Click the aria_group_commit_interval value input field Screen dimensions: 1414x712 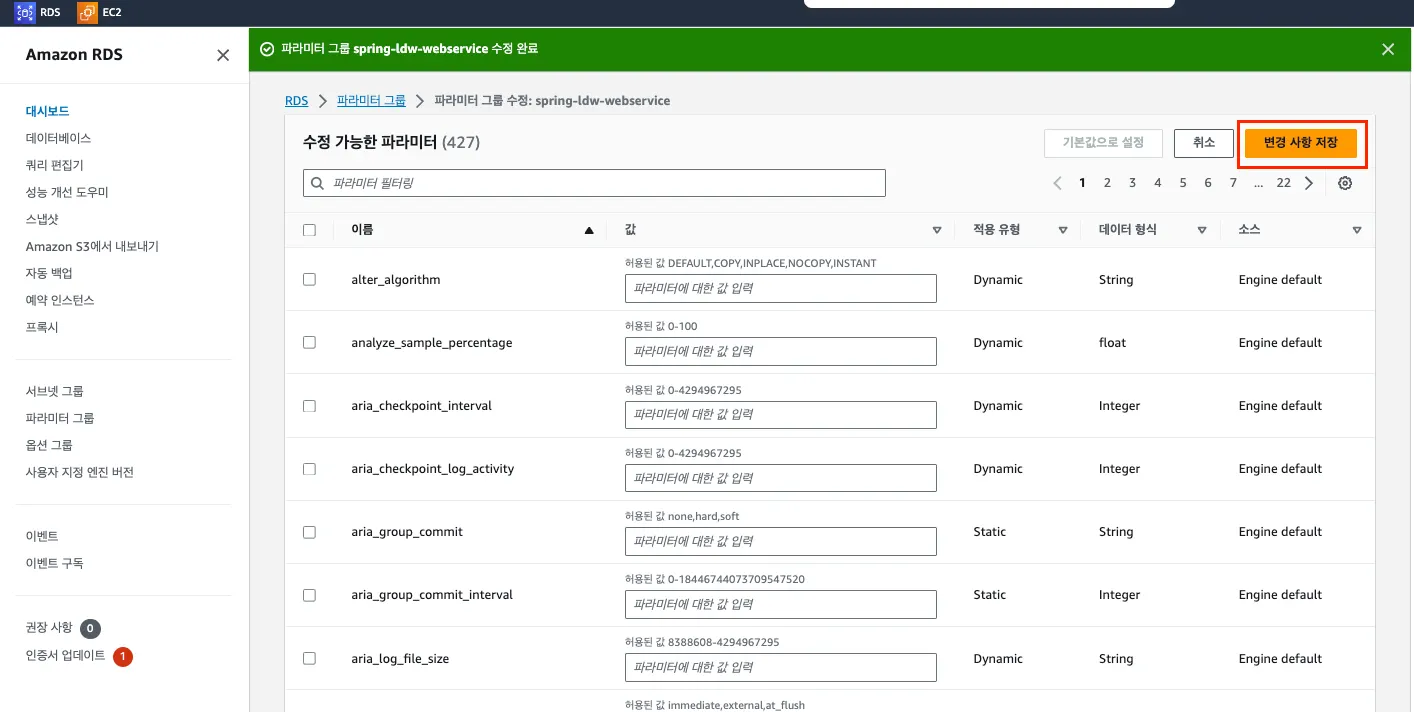pyautogui.click(x=781, y=604)
